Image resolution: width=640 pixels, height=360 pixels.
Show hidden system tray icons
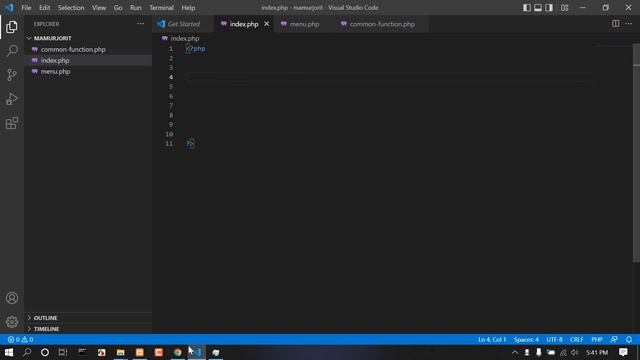coord(515,352)
